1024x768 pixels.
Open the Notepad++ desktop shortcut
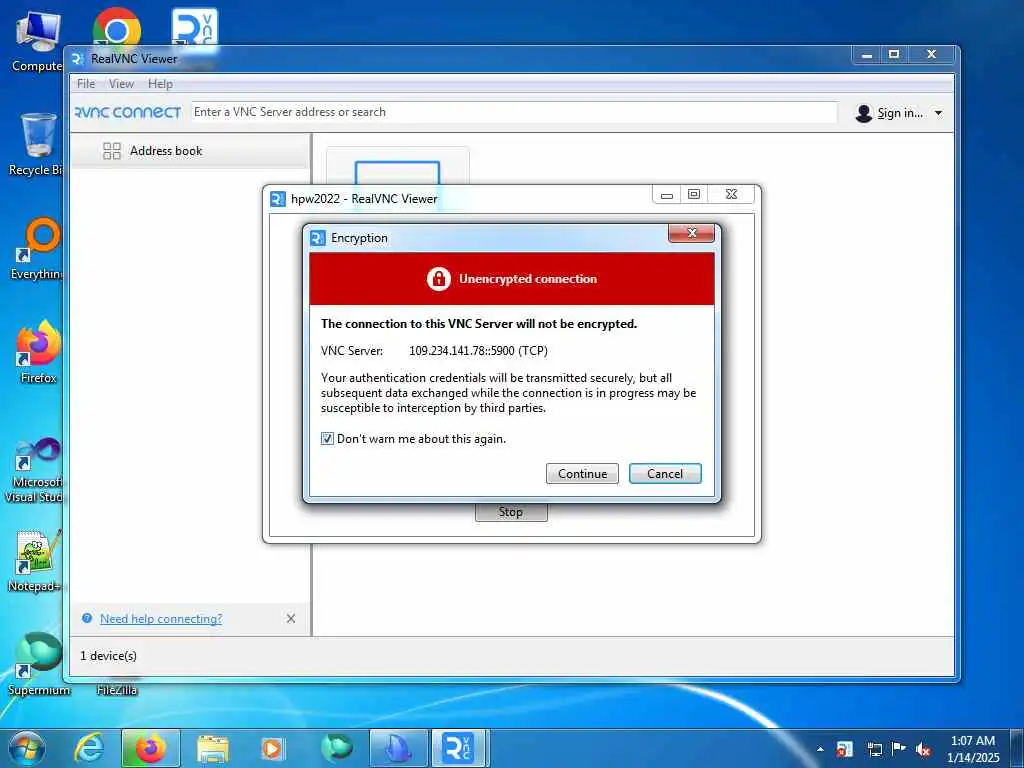[x=36, y=562]
